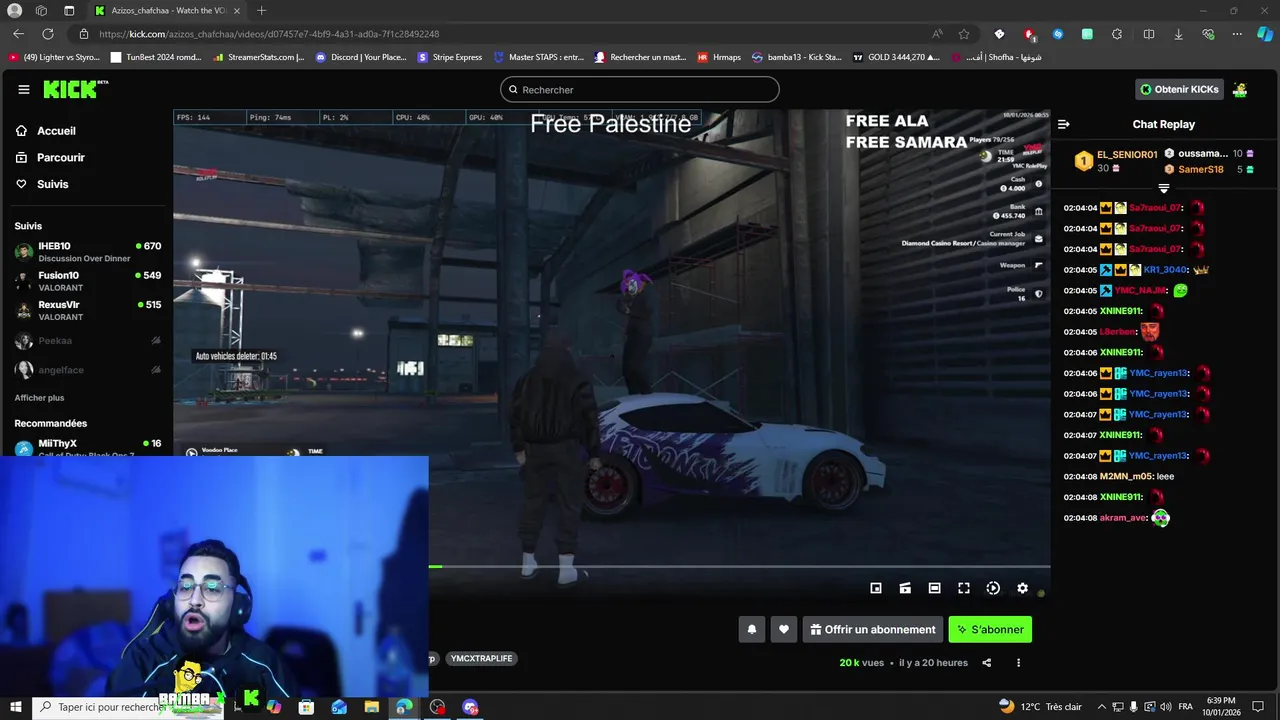Toggle notifications with the bell button

(752, 629)
